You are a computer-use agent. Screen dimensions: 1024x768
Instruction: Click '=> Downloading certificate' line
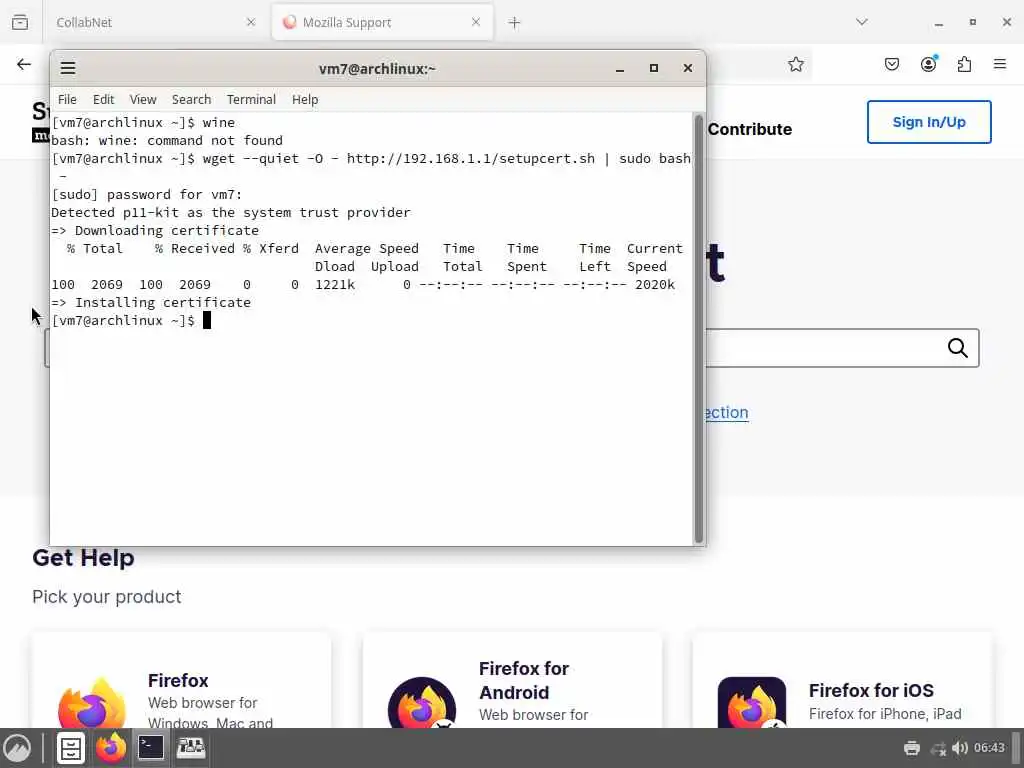click(x=155, y=231)
